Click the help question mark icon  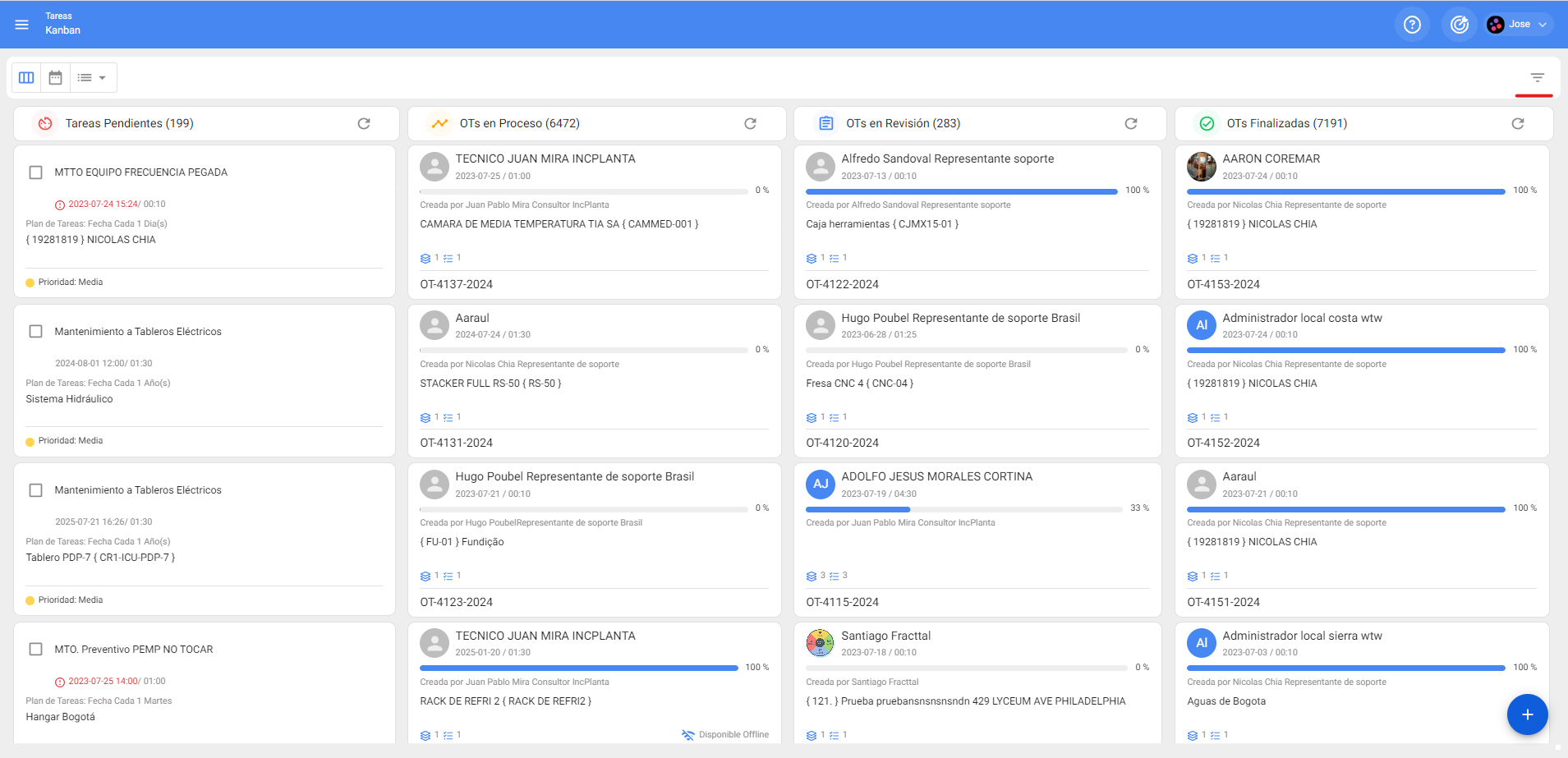click(x=1412, y=25)
